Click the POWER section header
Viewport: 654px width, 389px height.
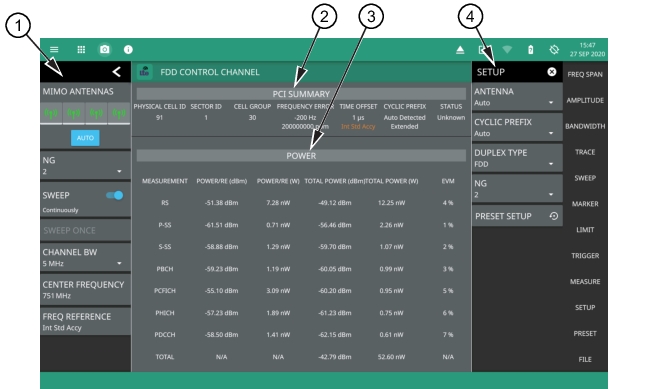coord(301,156)
